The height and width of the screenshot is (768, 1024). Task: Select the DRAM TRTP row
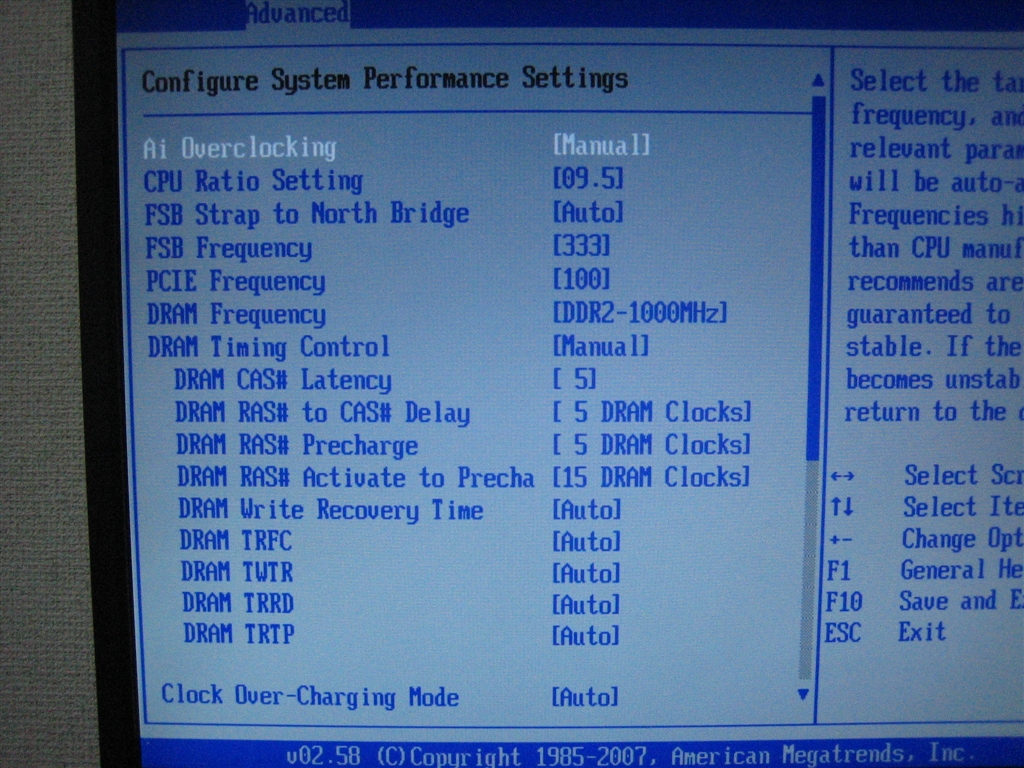pyautogui.click(x=240, y=633)
